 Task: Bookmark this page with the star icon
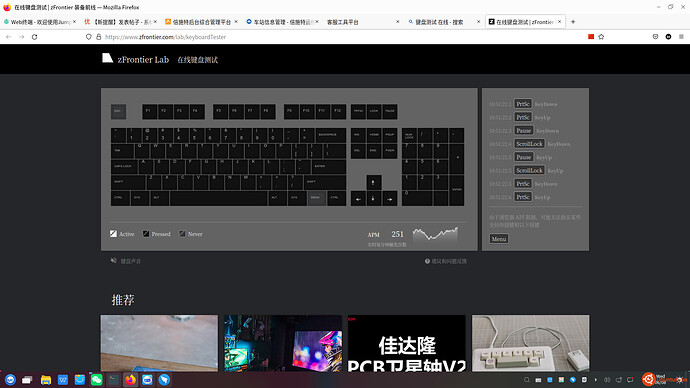coord(601,37)
